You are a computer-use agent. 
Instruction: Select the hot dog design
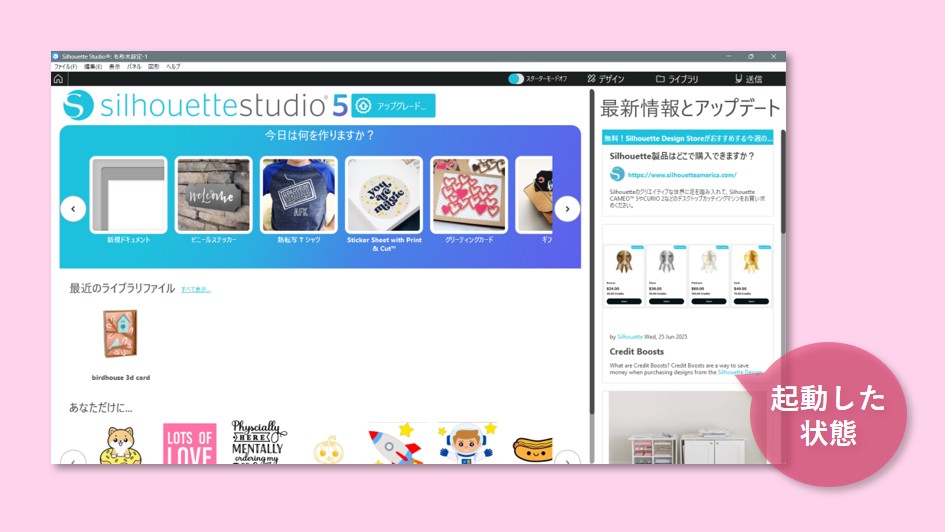pos(533,449)
